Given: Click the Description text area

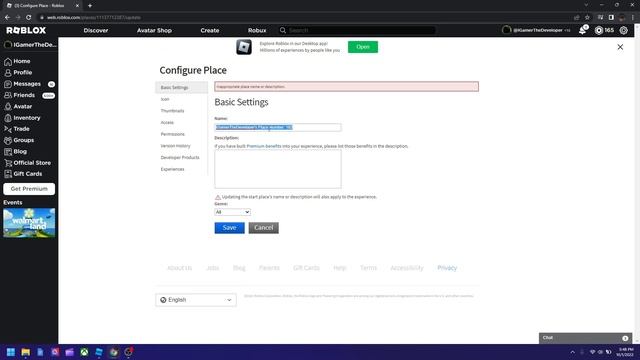Looking at the screenshot, I should [278, 169].
